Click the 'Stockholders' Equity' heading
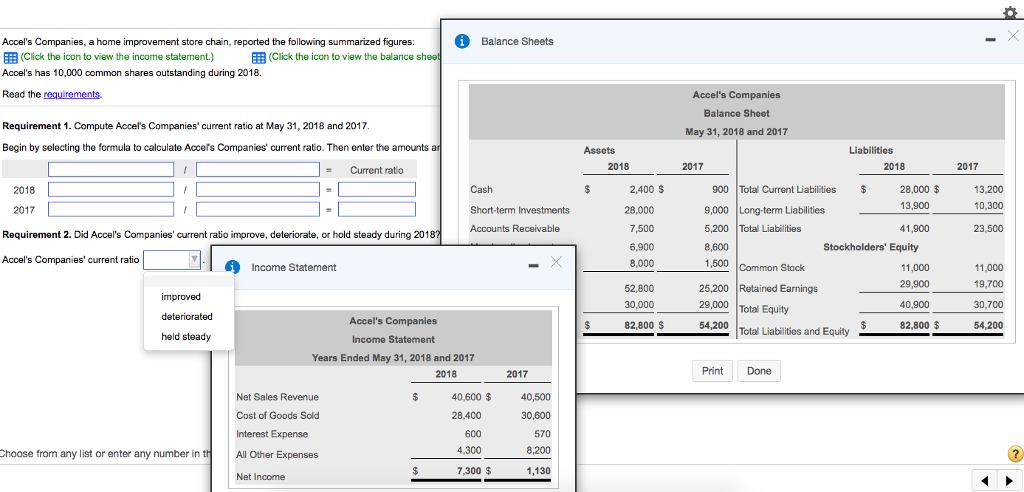Viewport: 1024px width, 492px height. tap(871, 247)
